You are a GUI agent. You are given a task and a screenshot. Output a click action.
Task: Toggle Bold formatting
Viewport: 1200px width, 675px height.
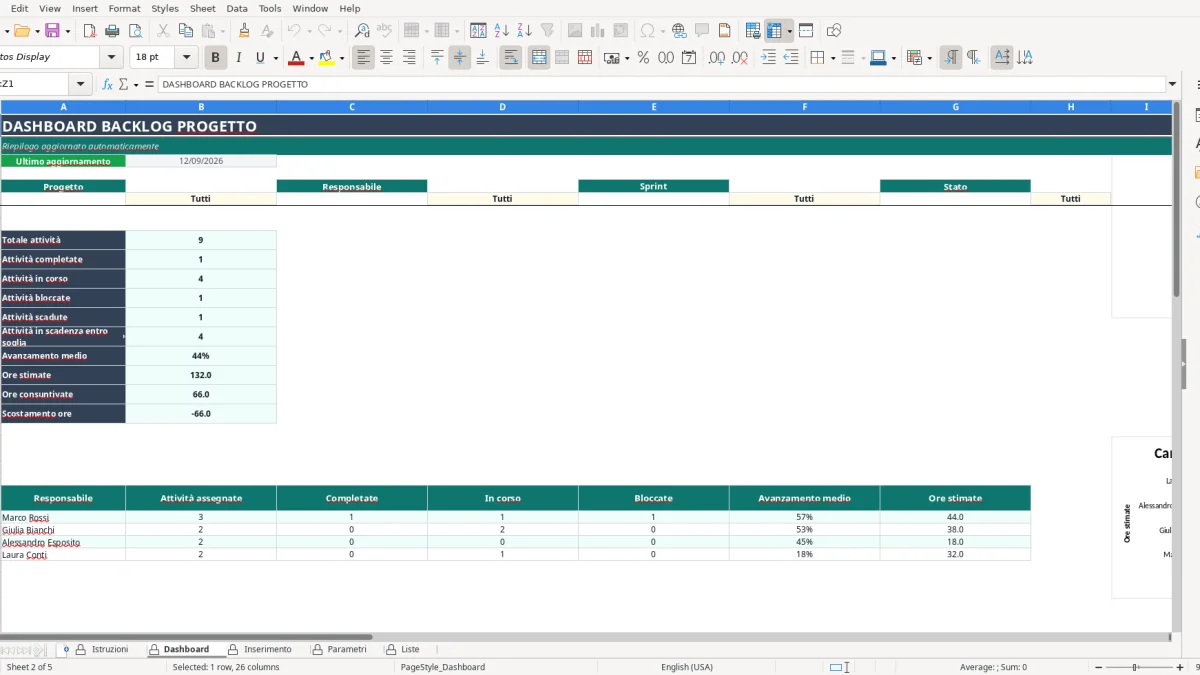point(215,58)
